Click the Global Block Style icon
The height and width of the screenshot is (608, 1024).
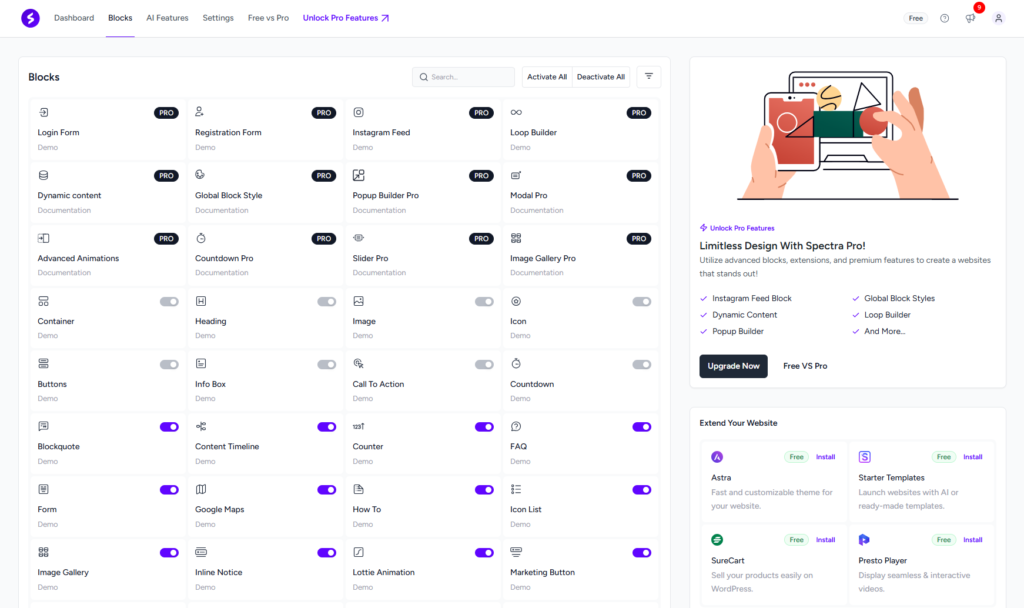click(x=200, y=175)
